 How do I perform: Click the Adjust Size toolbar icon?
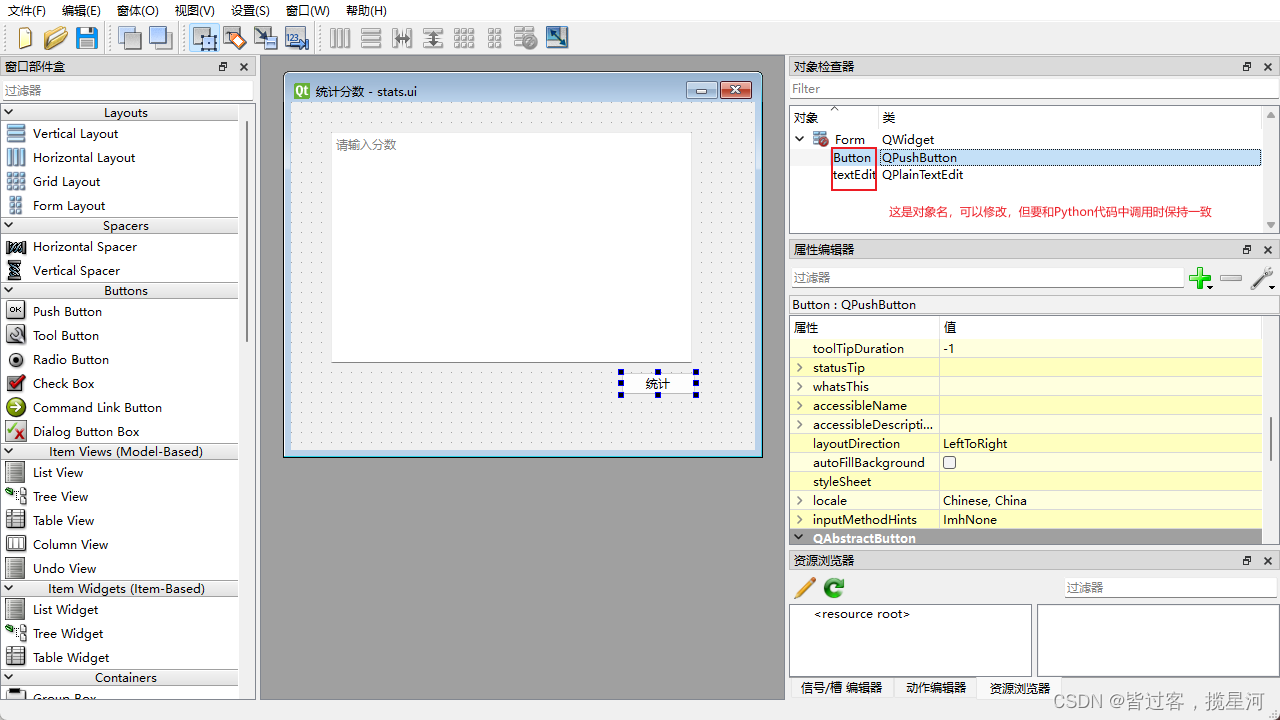pos(557,38)
